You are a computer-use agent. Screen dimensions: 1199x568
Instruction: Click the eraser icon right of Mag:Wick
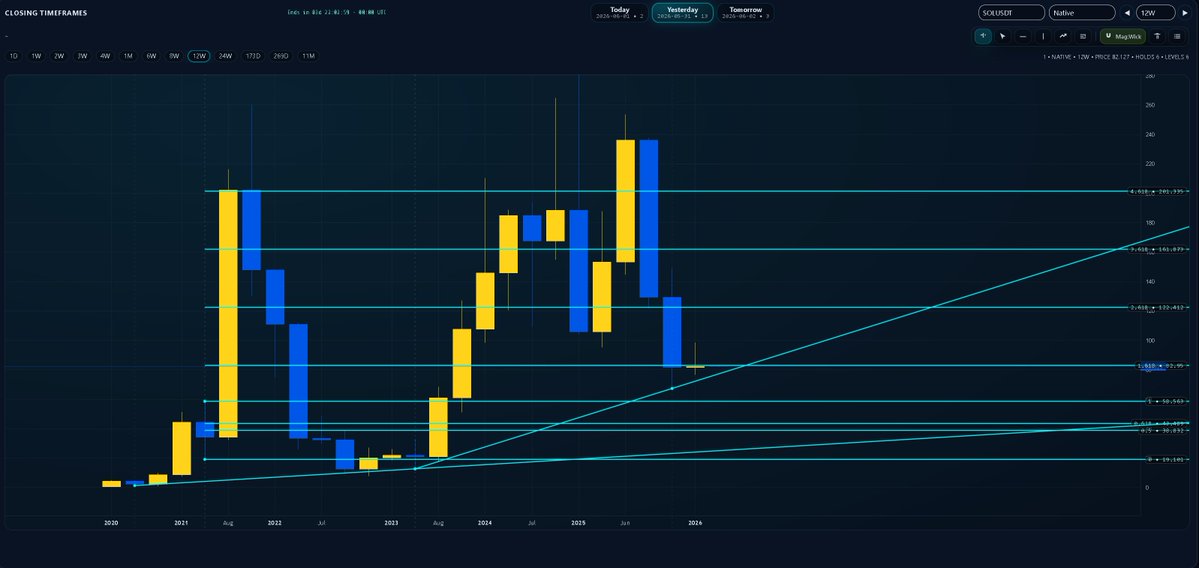tap(1157, 36)
